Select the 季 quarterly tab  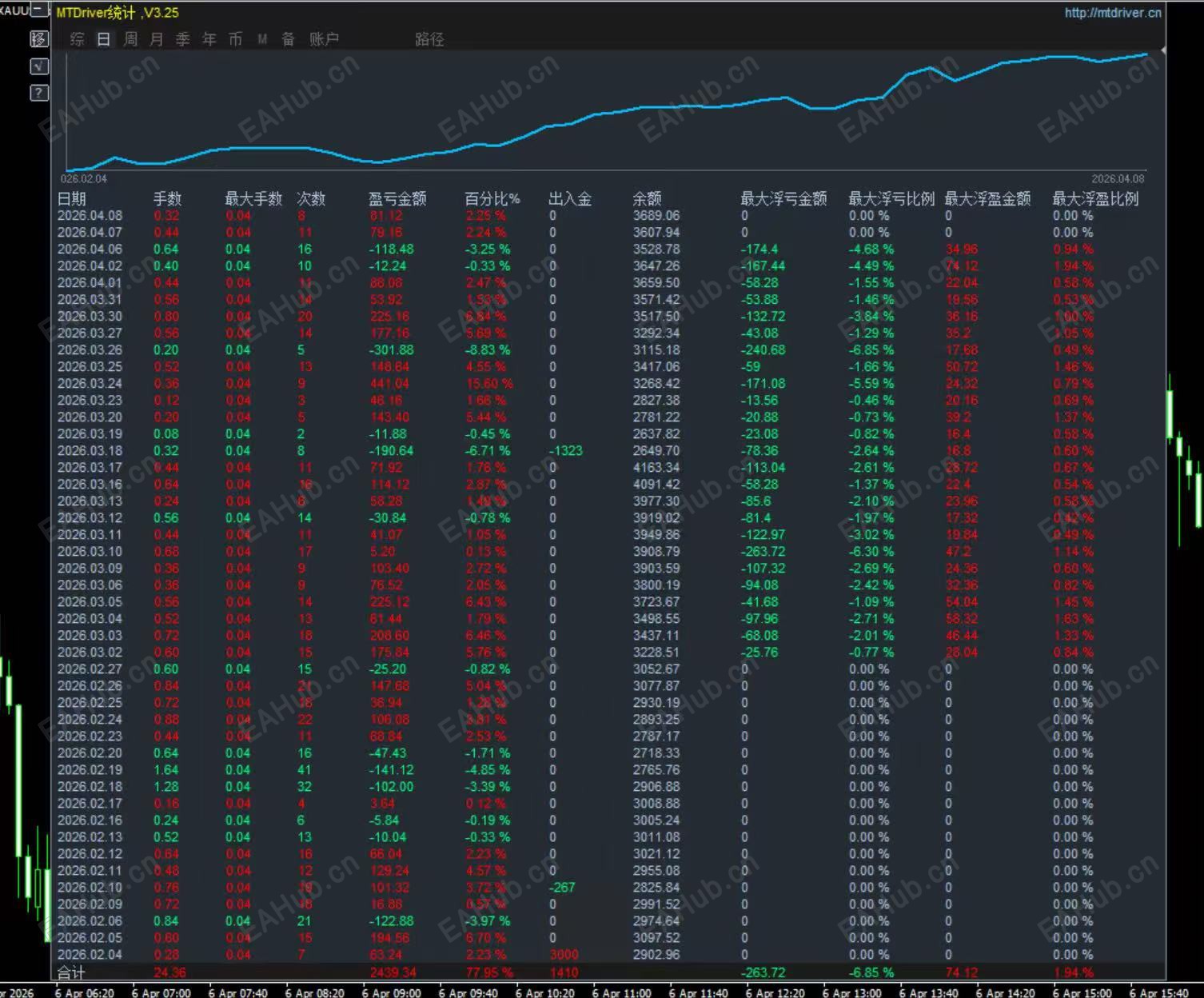[x=183, y=39]
